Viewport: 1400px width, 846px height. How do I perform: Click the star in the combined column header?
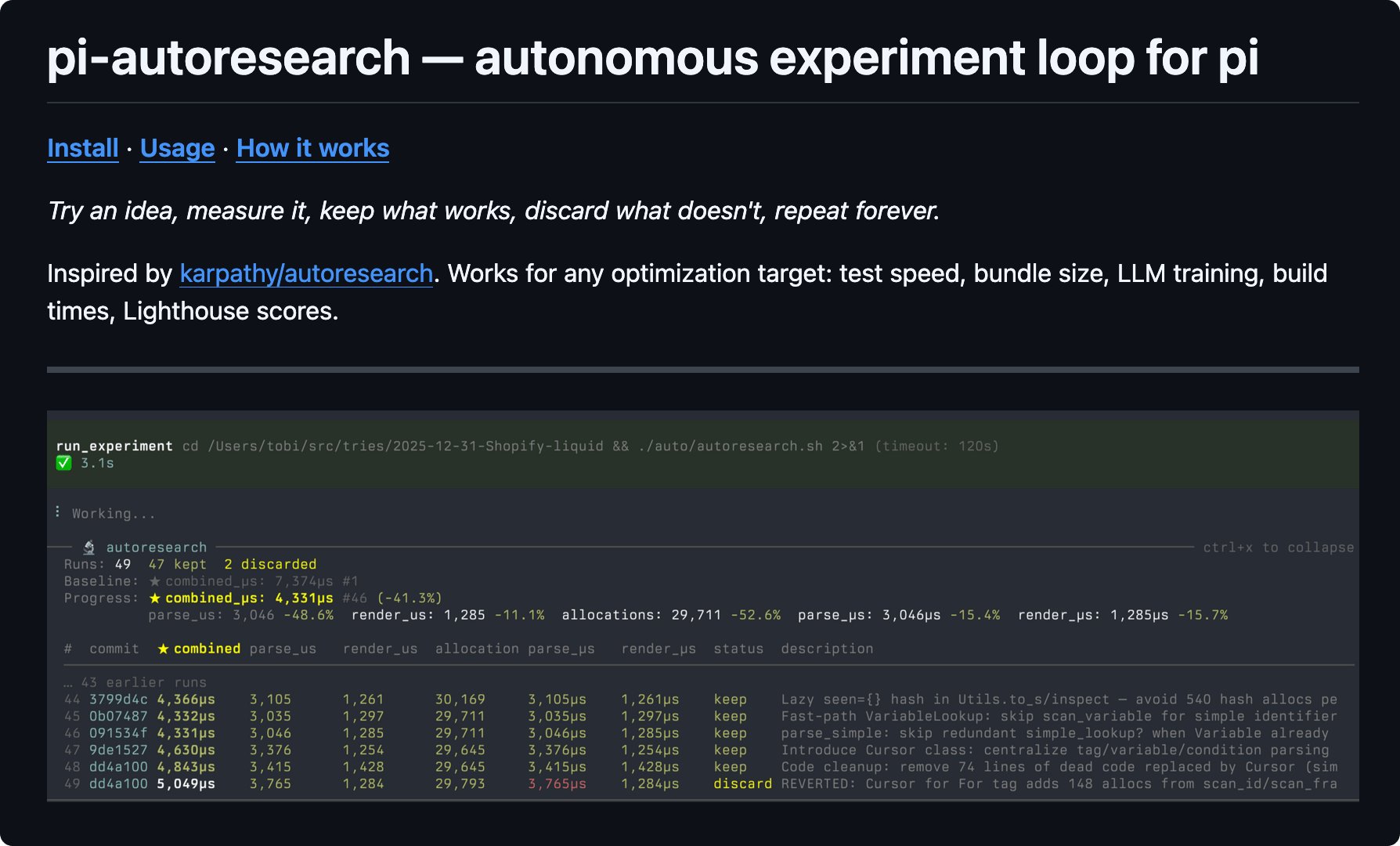coord(163,649)
